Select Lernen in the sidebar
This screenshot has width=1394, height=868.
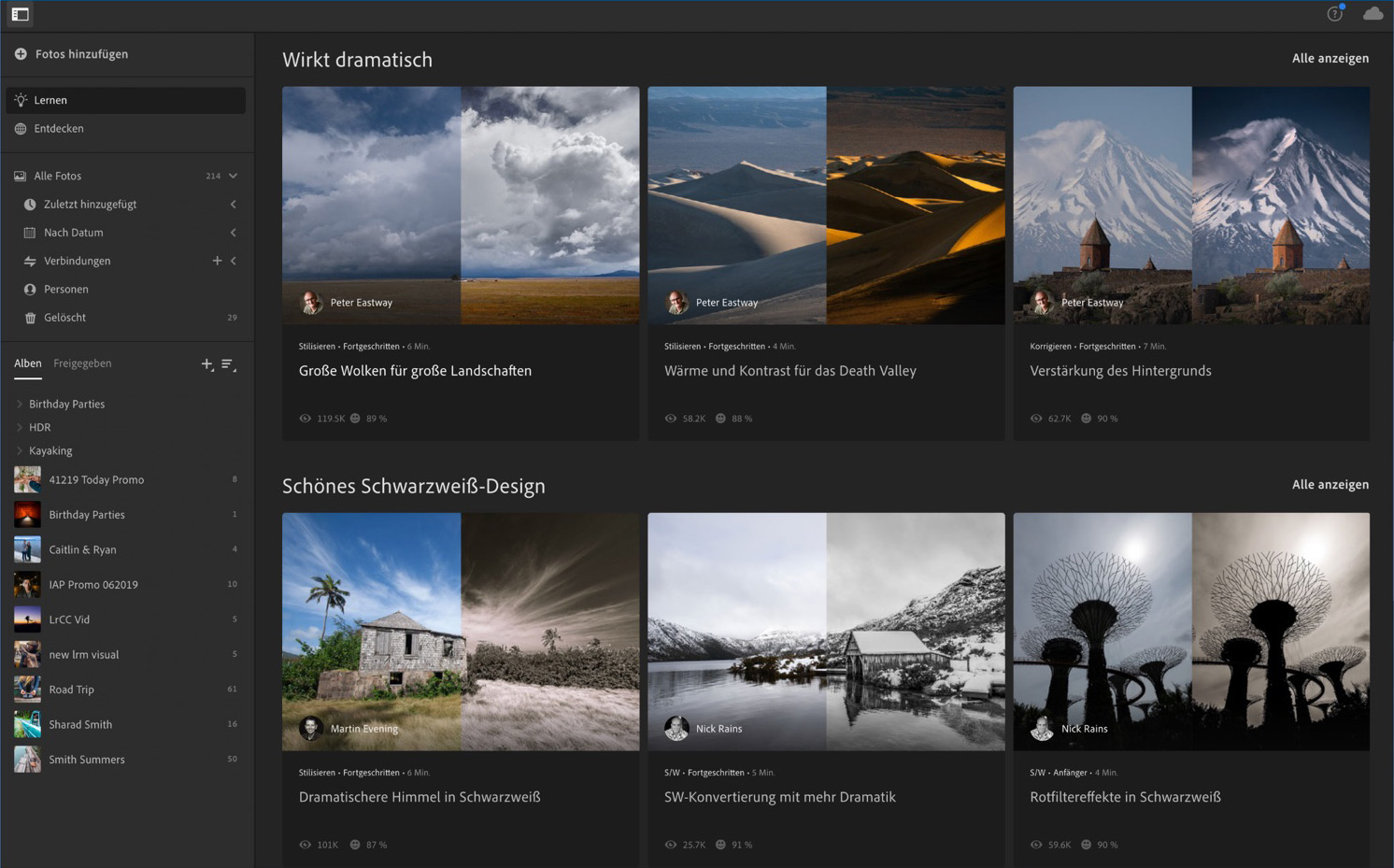tap(126, 100)
